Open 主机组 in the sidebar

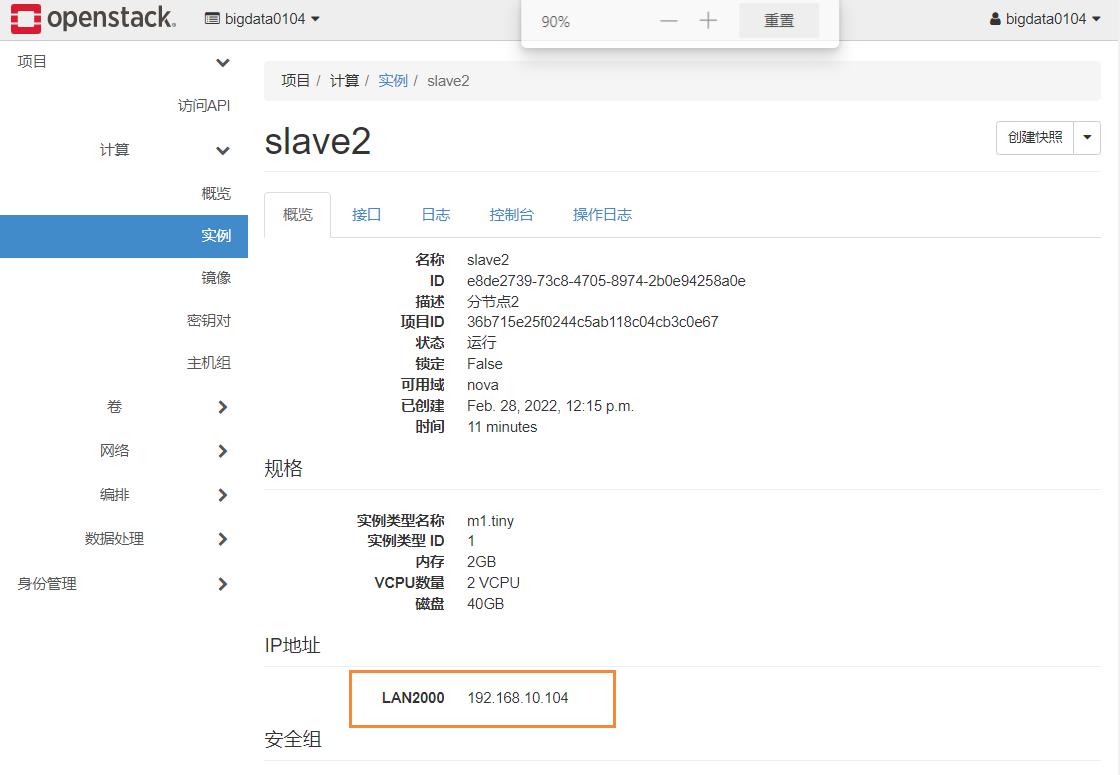pos(209,363)
